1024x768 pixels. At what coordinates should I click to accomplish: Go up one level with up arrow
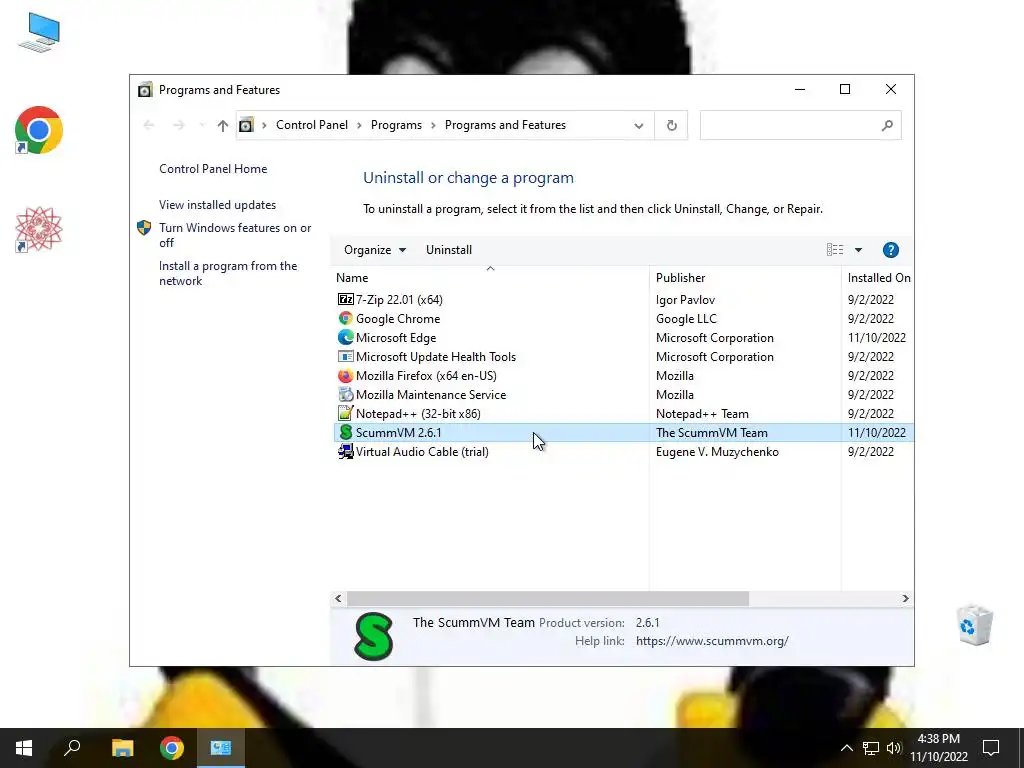pos(223,125)
